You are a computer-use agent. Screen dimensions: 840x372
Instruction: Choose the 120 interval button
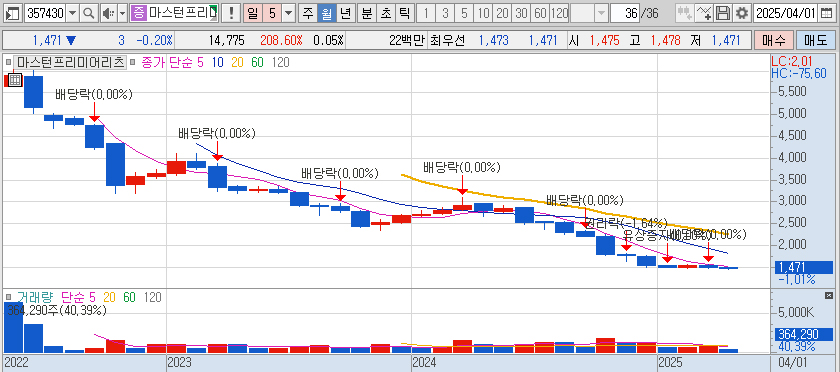tap(559, 13)
